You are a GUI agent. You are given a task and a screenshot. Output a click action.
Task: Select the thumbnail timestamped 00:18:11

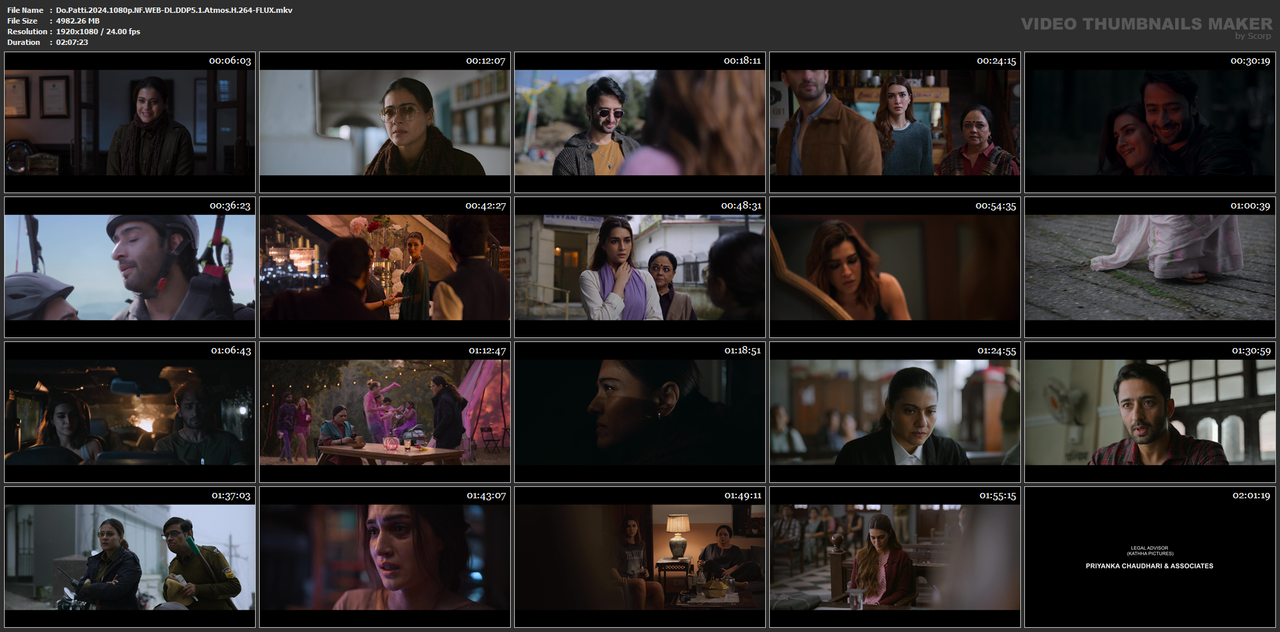[640, 122]
